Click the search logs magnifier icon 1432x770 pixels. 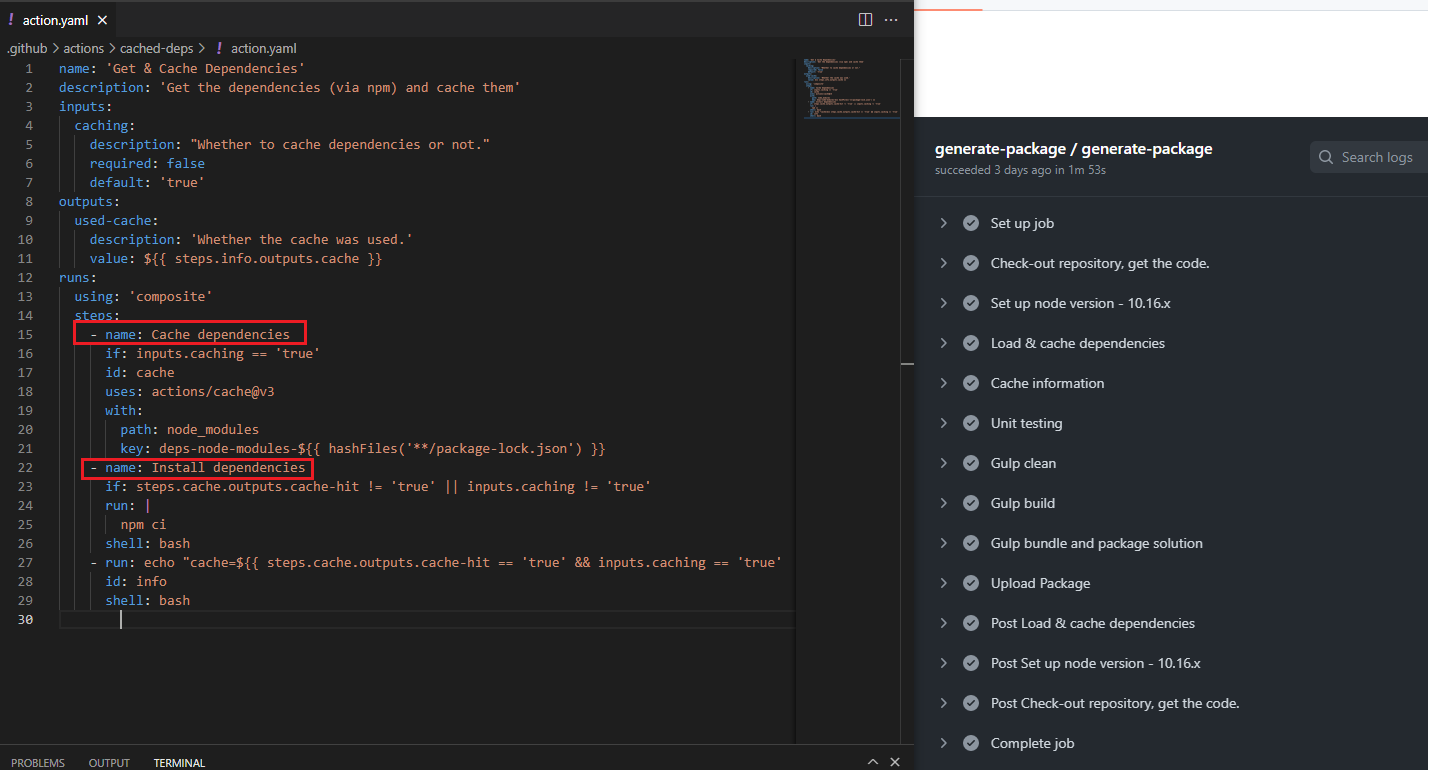(1326, 157)
